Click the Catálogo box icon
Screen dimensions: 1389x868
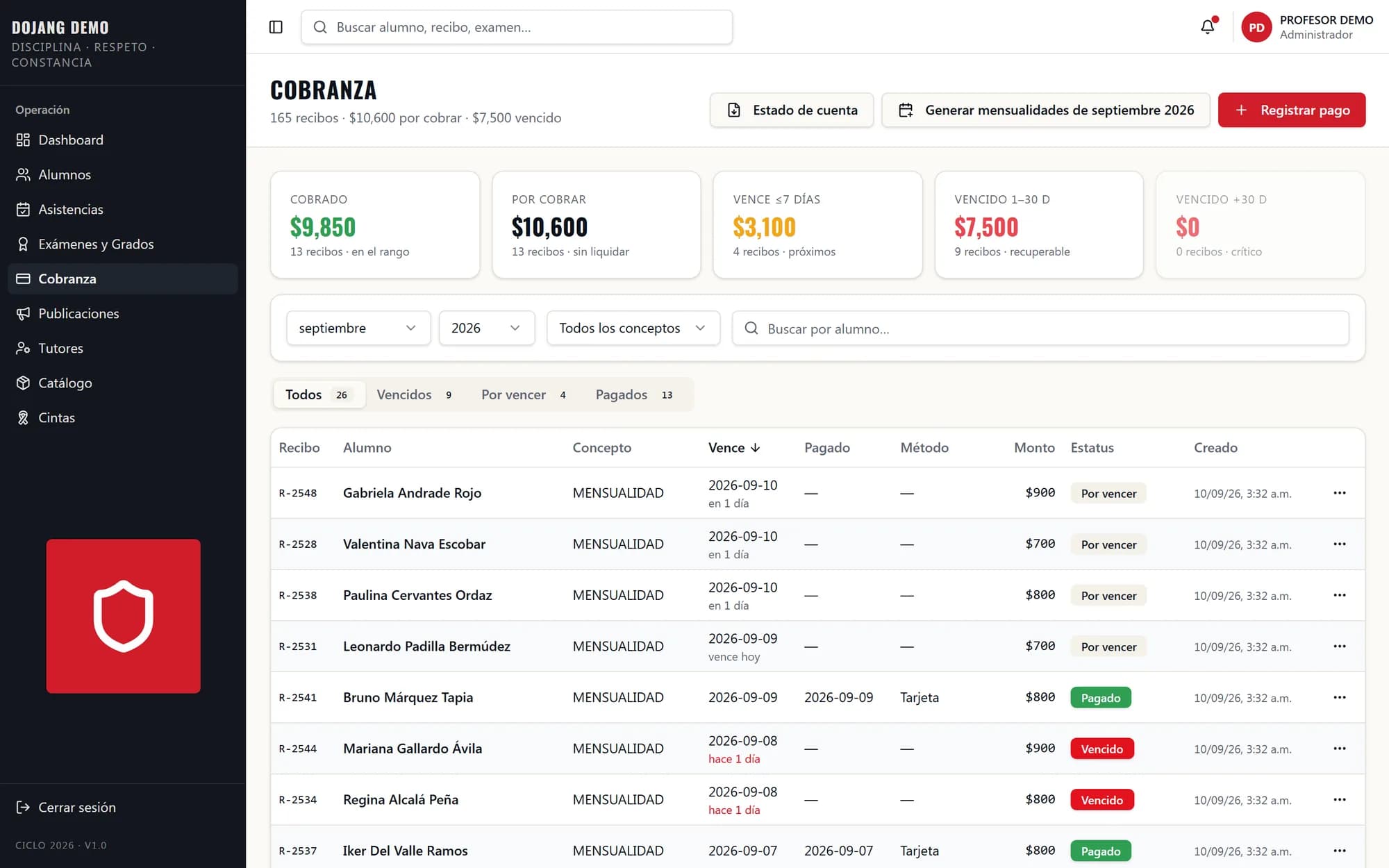23,383
